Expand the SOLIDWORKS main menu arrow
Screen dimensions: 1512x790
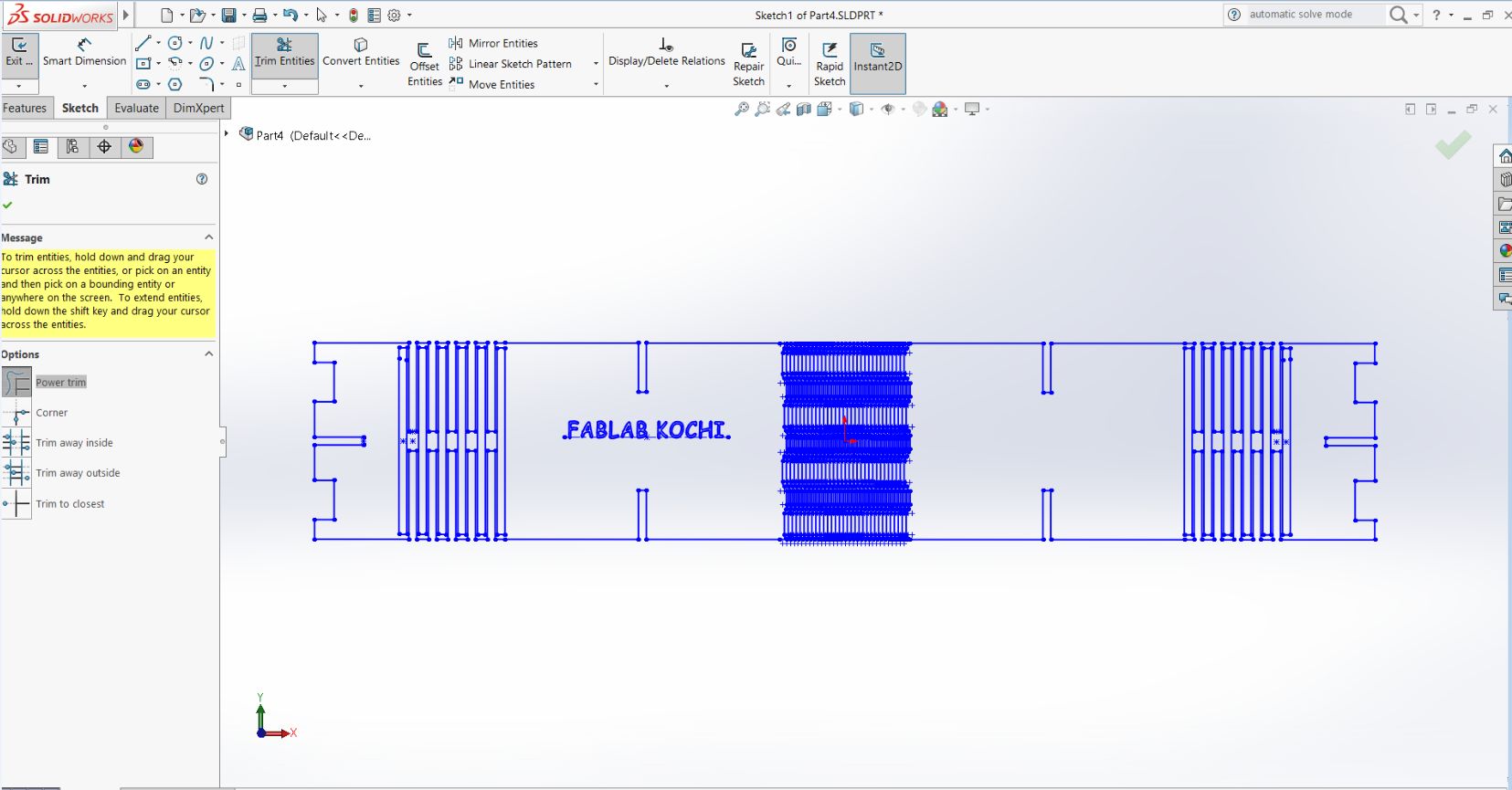coord(126,15)
